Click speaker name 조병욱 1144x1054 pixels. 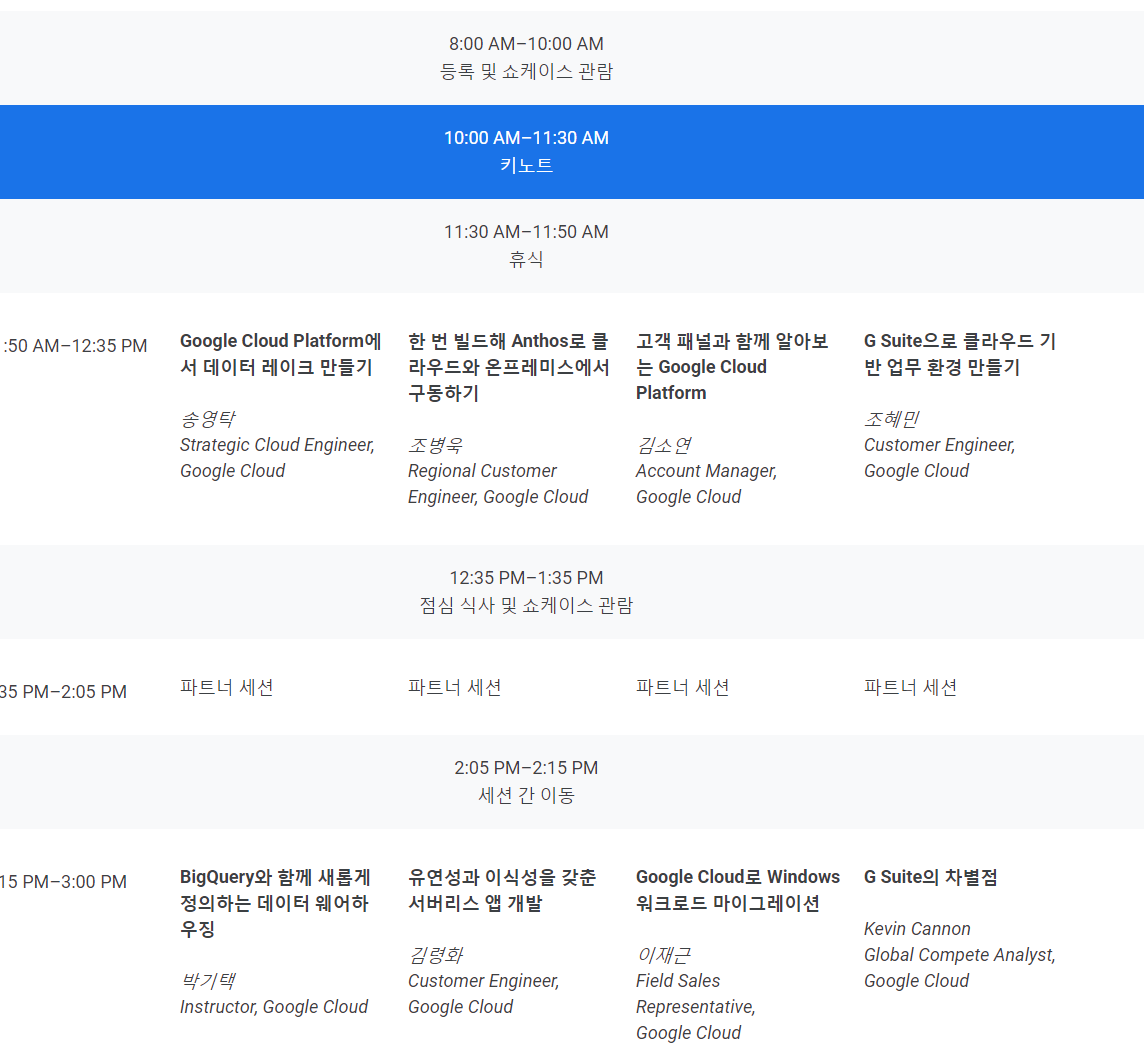point(435,446)
